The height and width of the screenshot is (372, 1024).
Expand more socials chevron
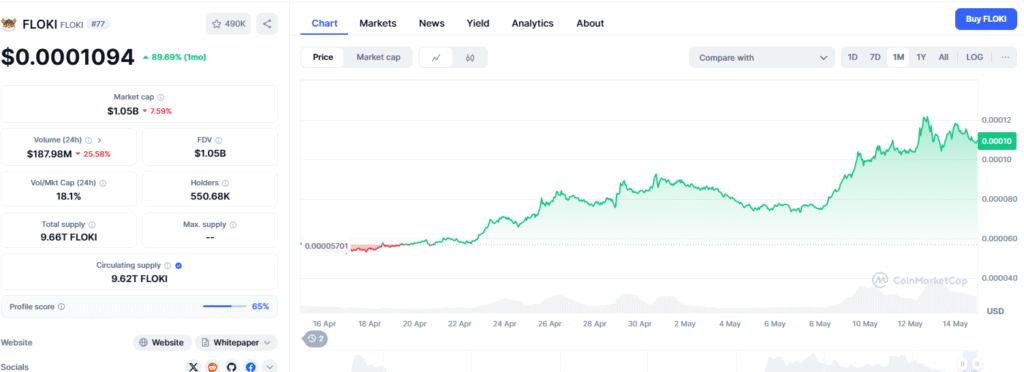click(x=270, y=367)
